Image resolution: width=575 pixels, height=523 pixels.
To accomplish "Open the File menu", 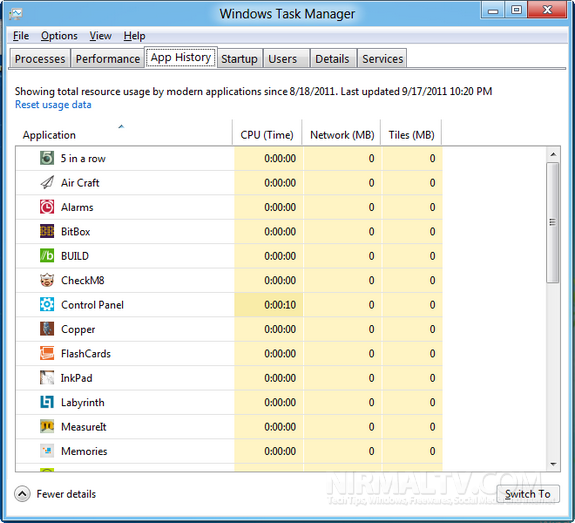I will pos(21,36).
